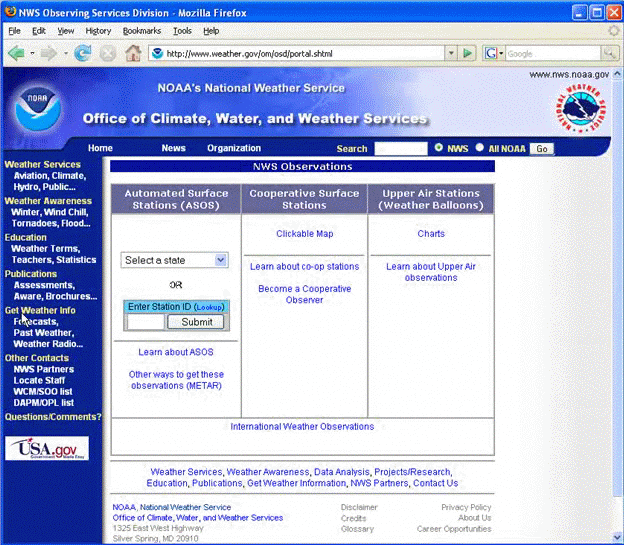Click the green Back arrow button

17,53
